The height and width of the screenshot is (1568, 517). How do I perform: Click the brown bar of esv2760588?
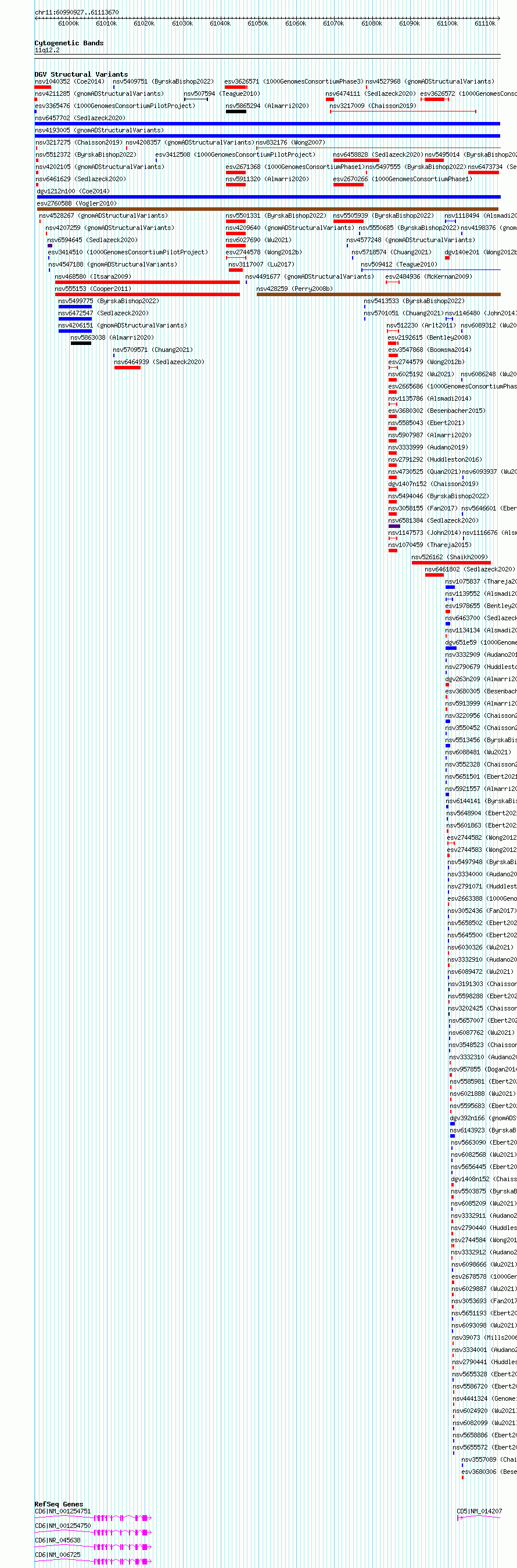click(x=268, y=209)
